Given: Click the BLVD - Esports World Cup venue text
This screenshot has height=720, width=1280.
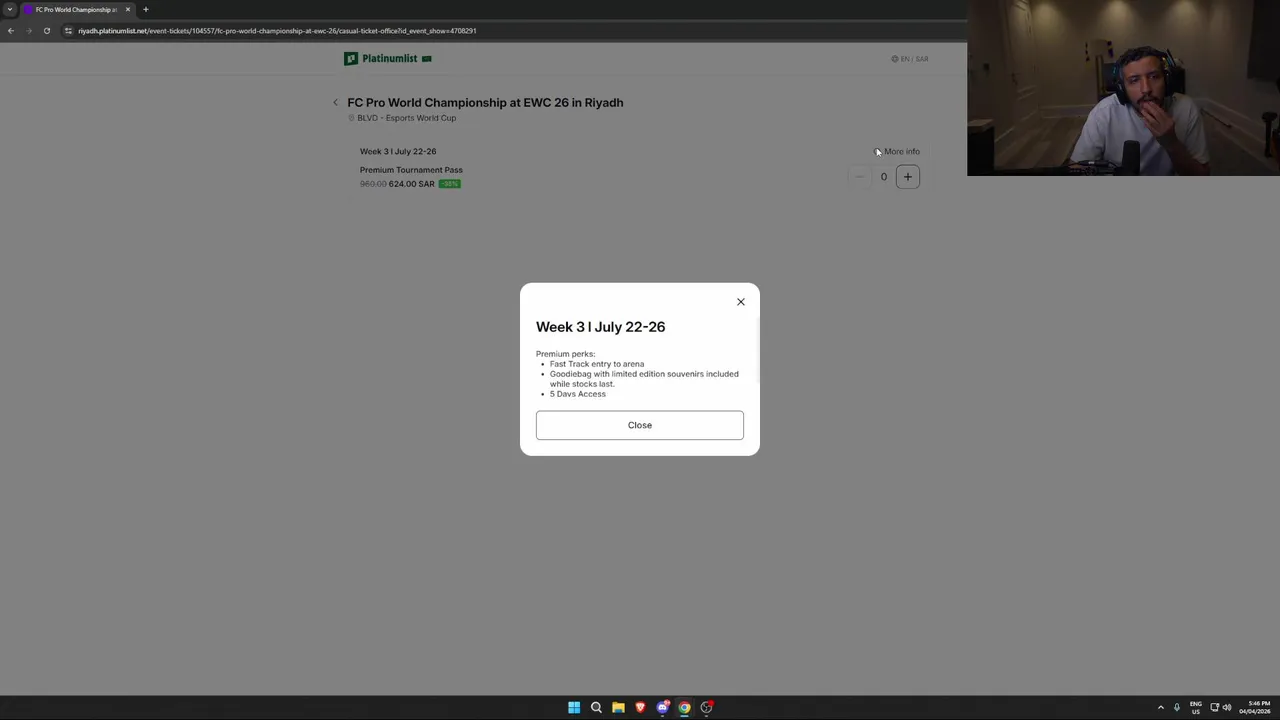Looking at the screenshot, I should pos(407,118).
